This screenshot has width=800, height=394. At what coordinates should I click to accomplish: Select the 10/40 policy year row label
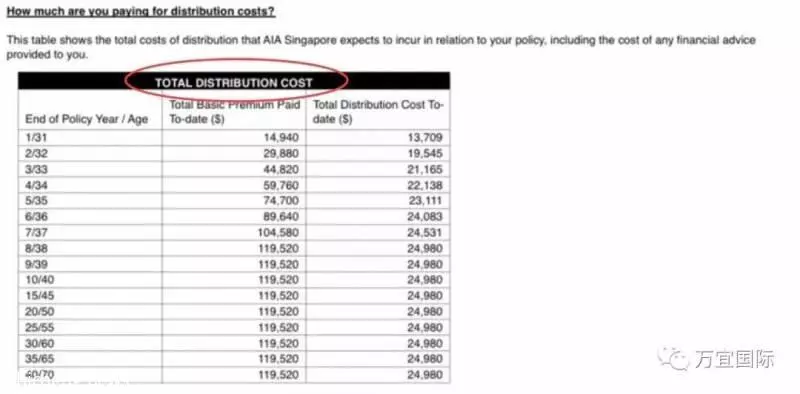coord(39,280)
